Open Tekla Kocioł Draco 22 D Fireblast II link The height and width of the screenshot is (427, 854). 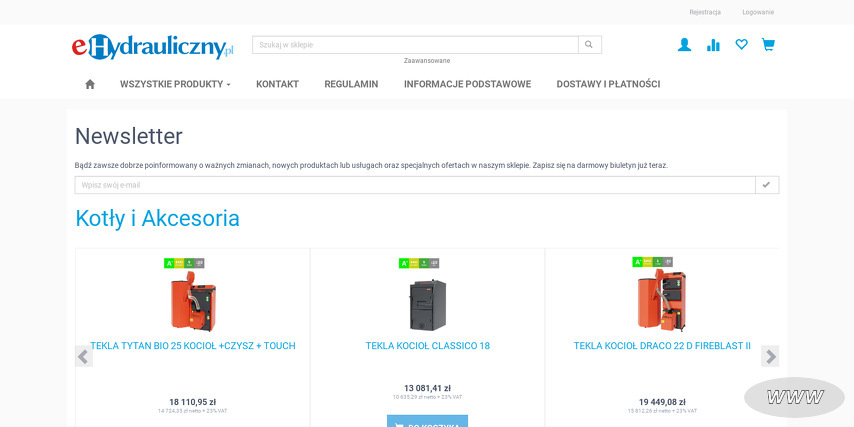click(x=662, y=346)
